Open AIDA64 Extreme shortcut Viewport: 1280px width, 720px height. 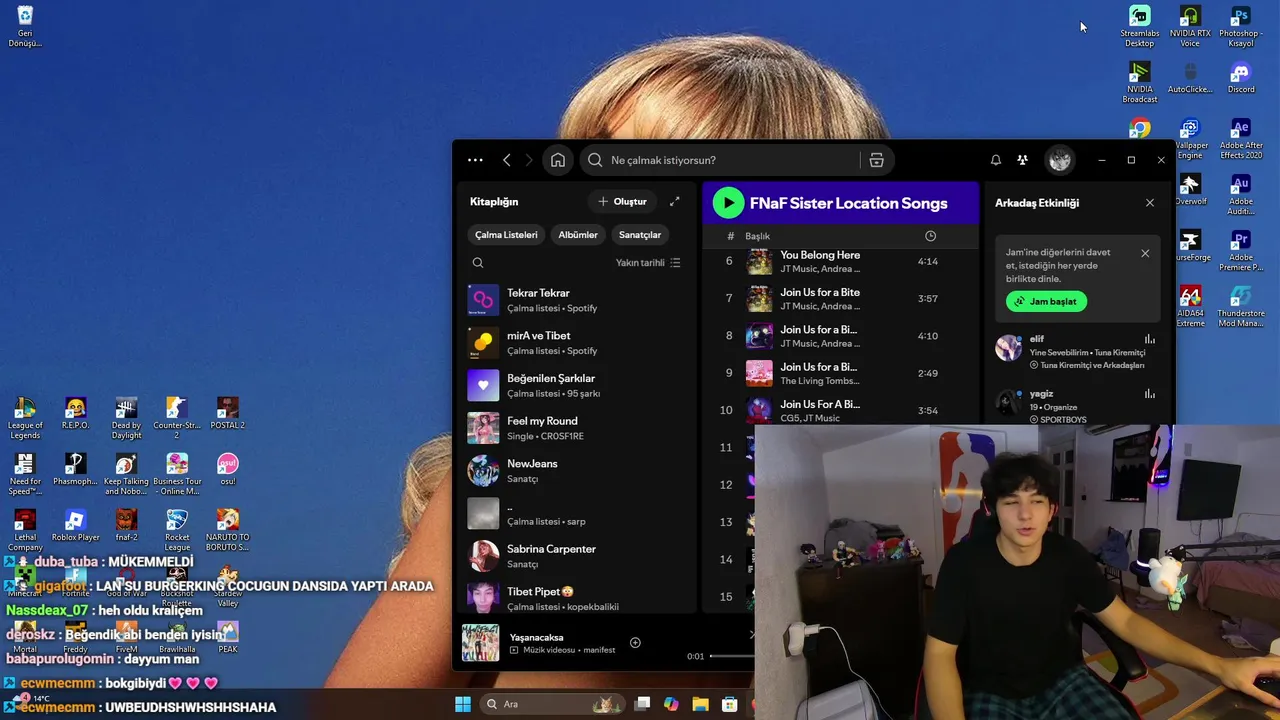coord(1190,307)
